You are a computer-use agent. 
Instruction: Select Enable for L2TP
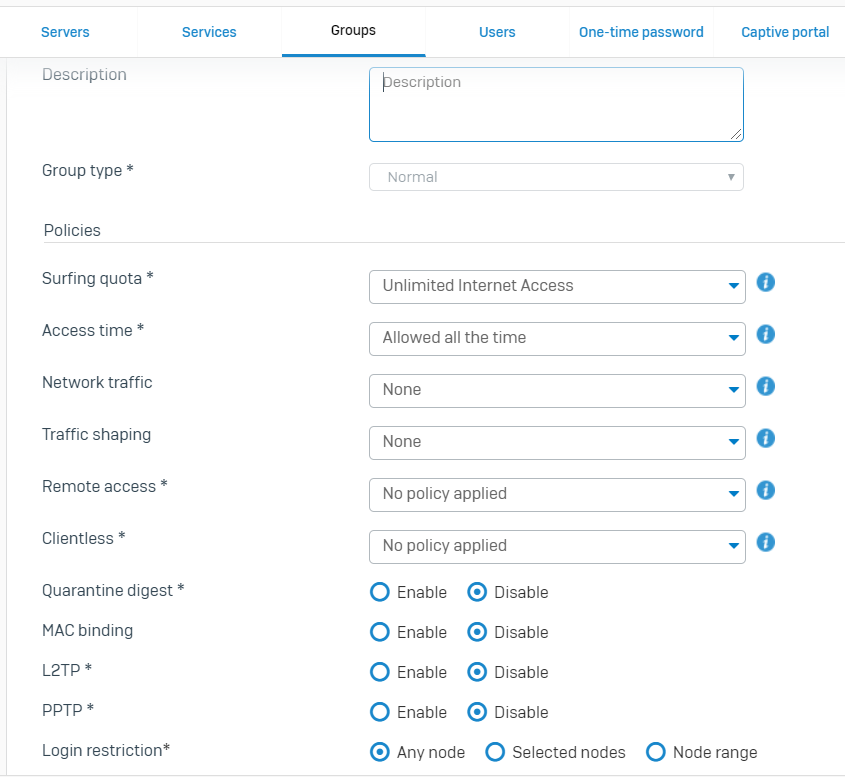point(380,672)
